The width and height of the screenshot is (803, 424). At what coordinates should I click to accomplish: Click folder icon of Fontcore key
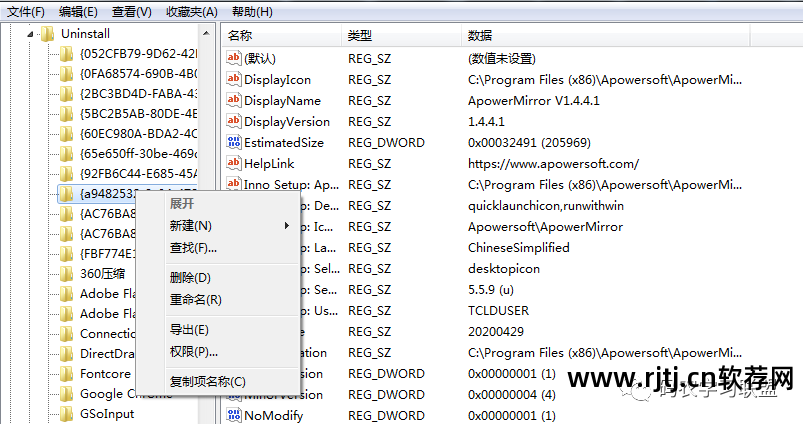67,374
